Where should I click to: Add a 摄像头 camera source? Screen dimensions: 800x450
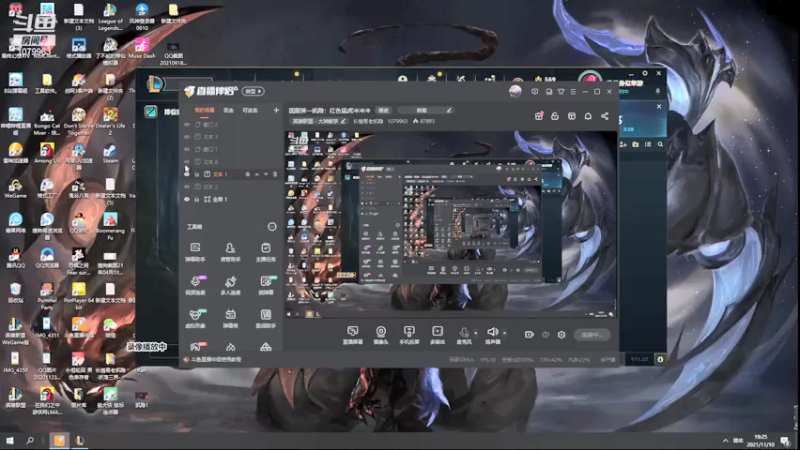click(x=381, y=335)
